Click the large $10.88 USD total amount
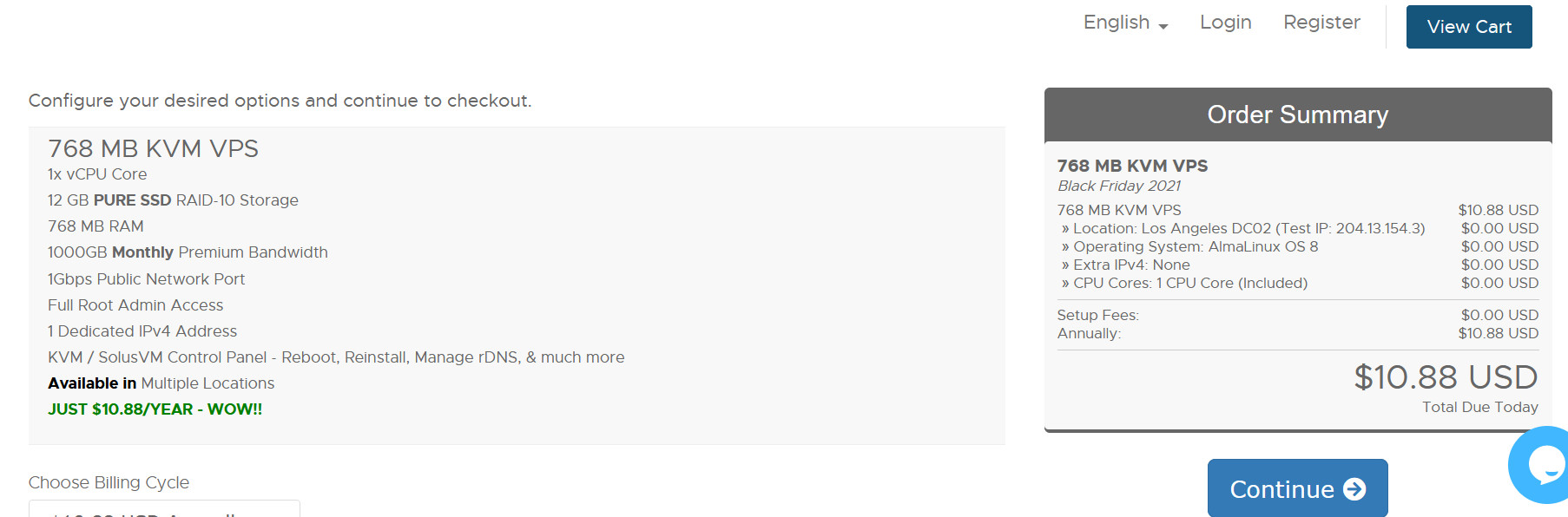Image resolution: width=1568 pixels, height=517 pixels. pyautogui.click(x=1445, y=377)
